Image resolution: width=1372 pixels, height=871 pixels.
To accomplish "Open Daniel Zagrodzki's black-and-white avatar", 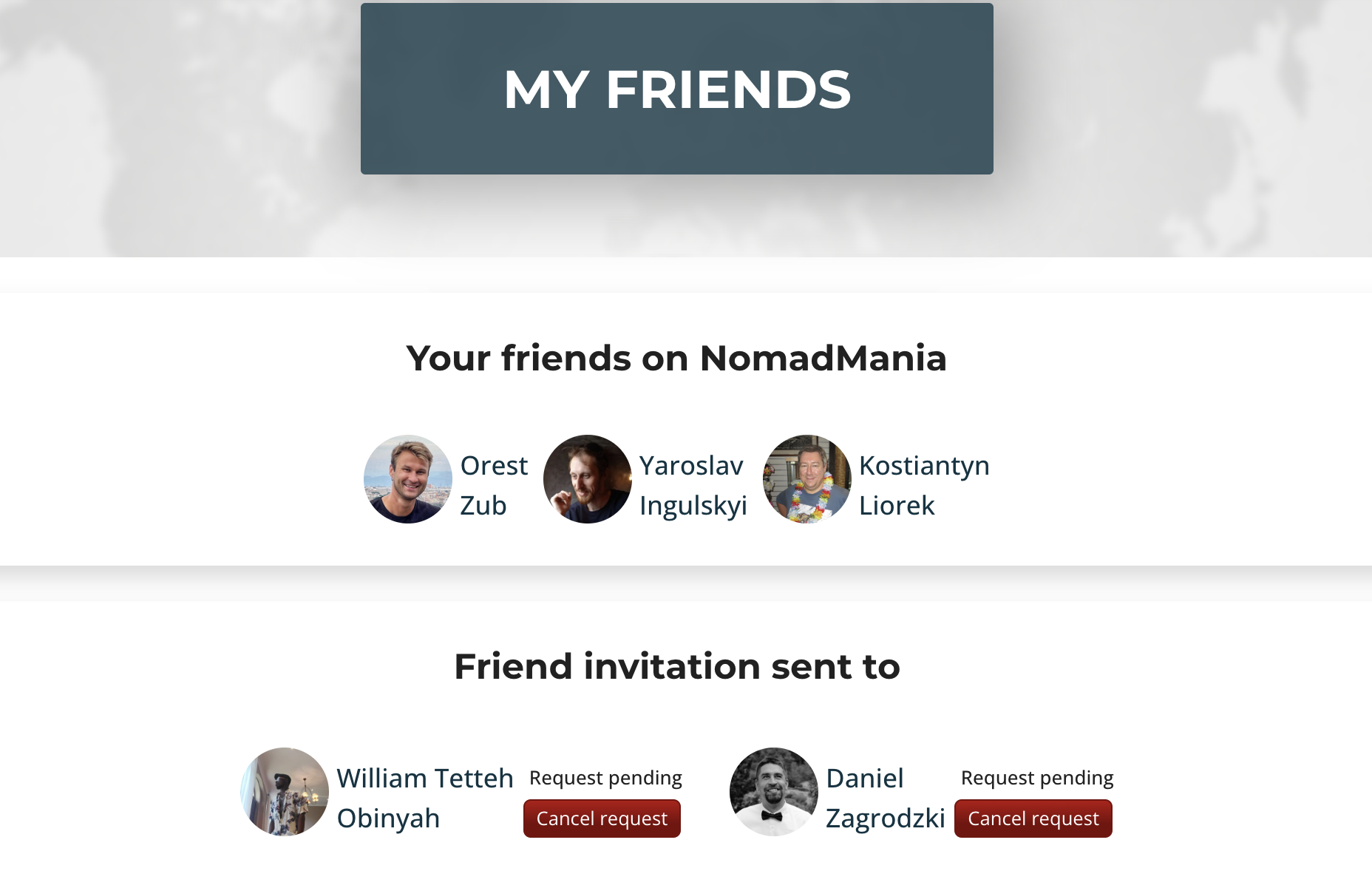I will tap(774, 792).
